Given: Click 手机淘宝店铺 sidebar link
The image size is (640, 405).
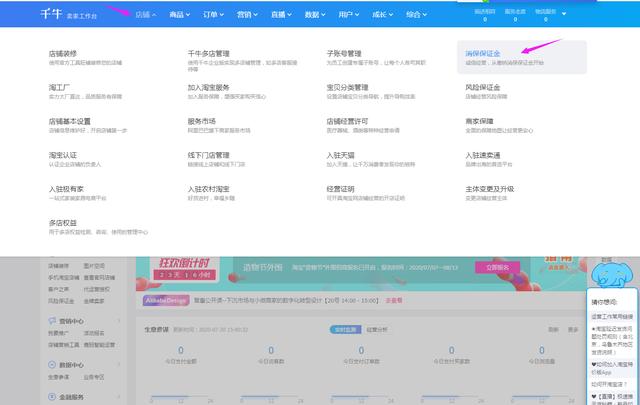Looking at the screenshot, I should [x=64, y=278].
